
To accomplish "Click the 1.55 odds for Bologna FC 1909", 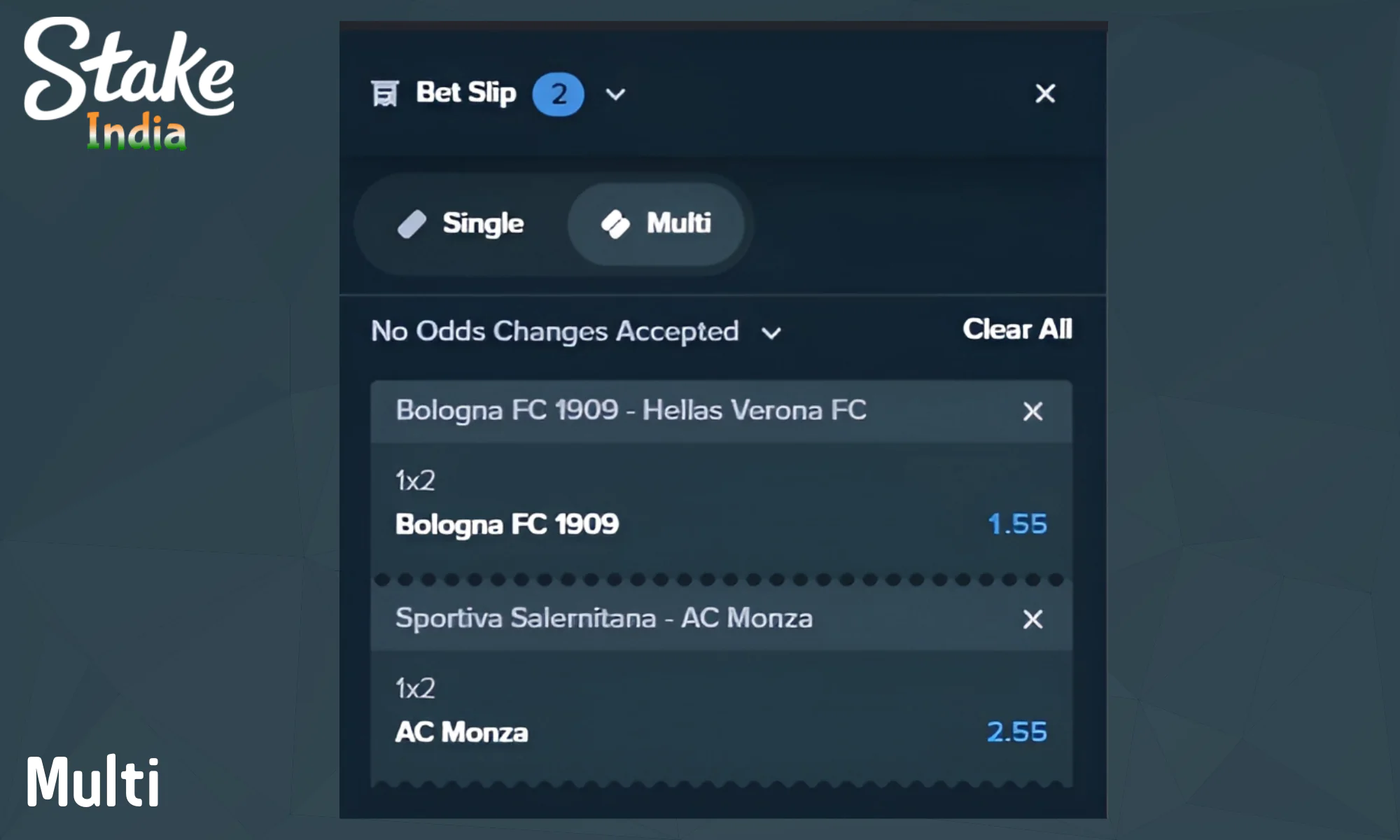I will [x=1017, y=524].
